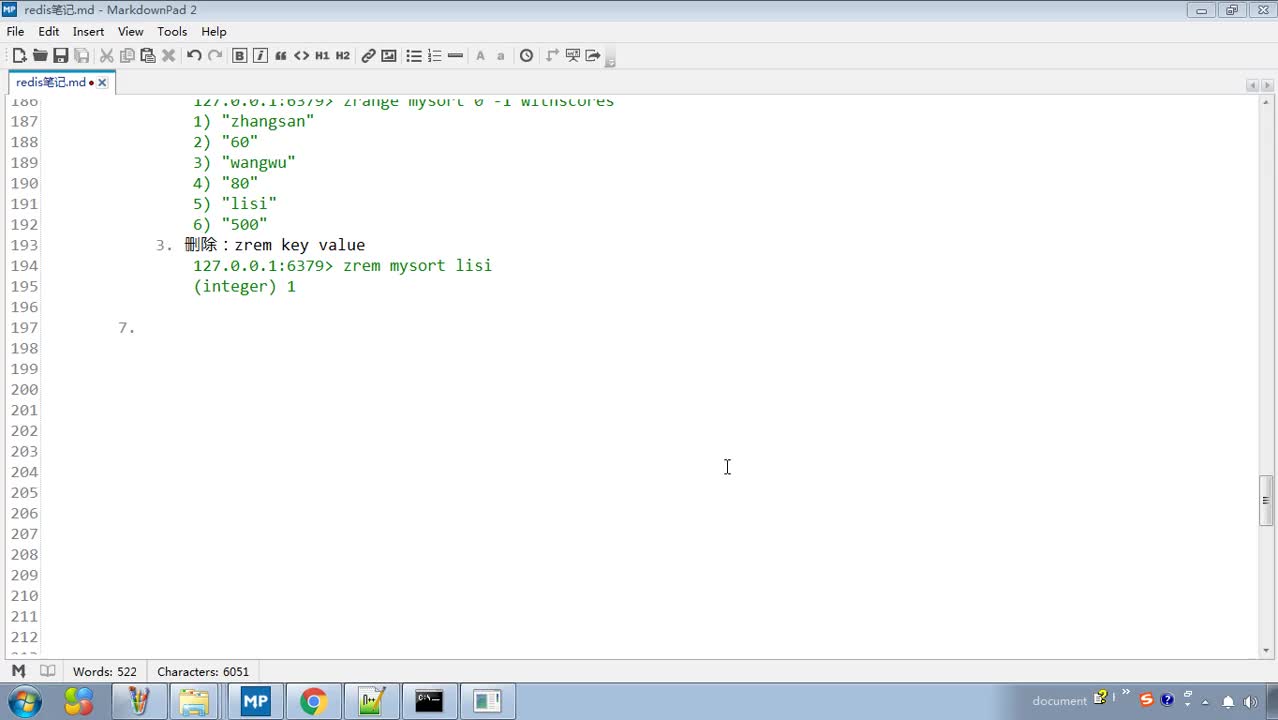Undo the last edit

(194, 56)
